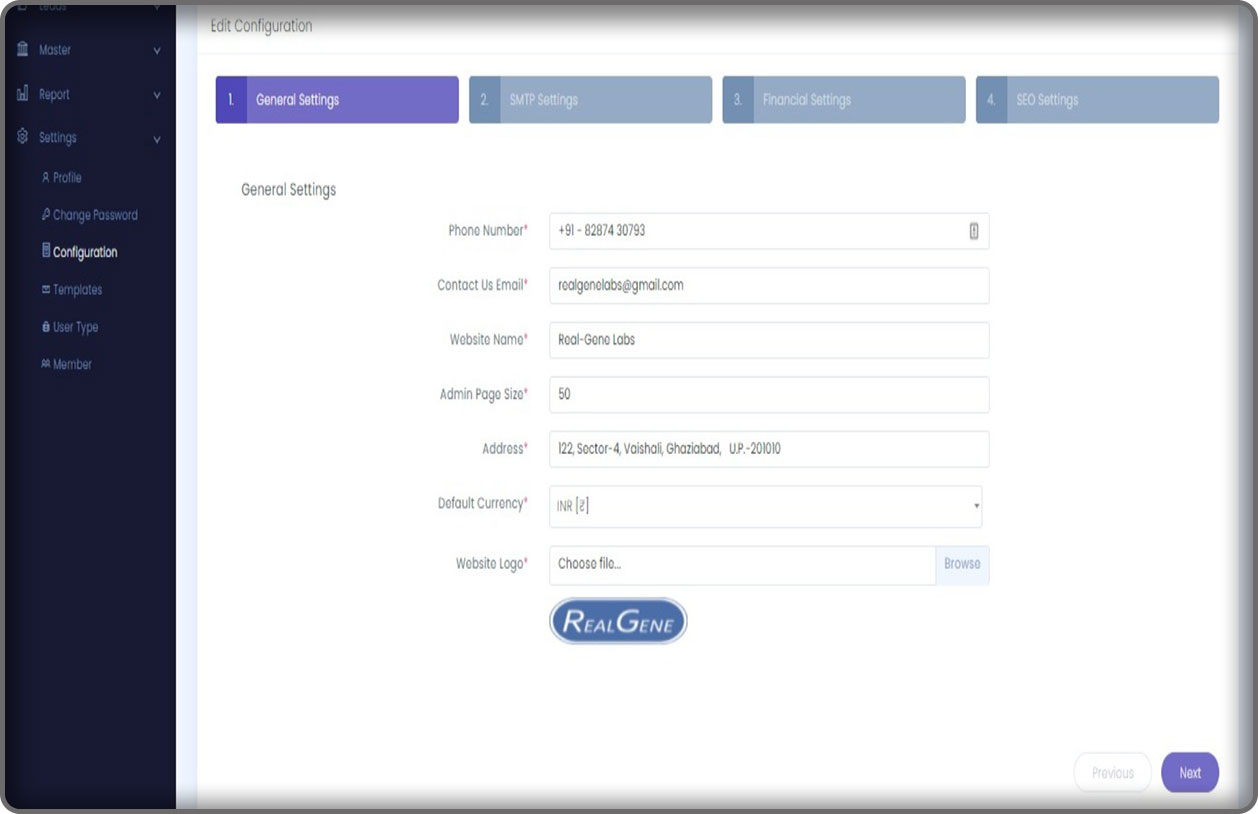Click the Contact Us Email field
The height and width of the screenshot is (814, 1258).
click(768, 285)
